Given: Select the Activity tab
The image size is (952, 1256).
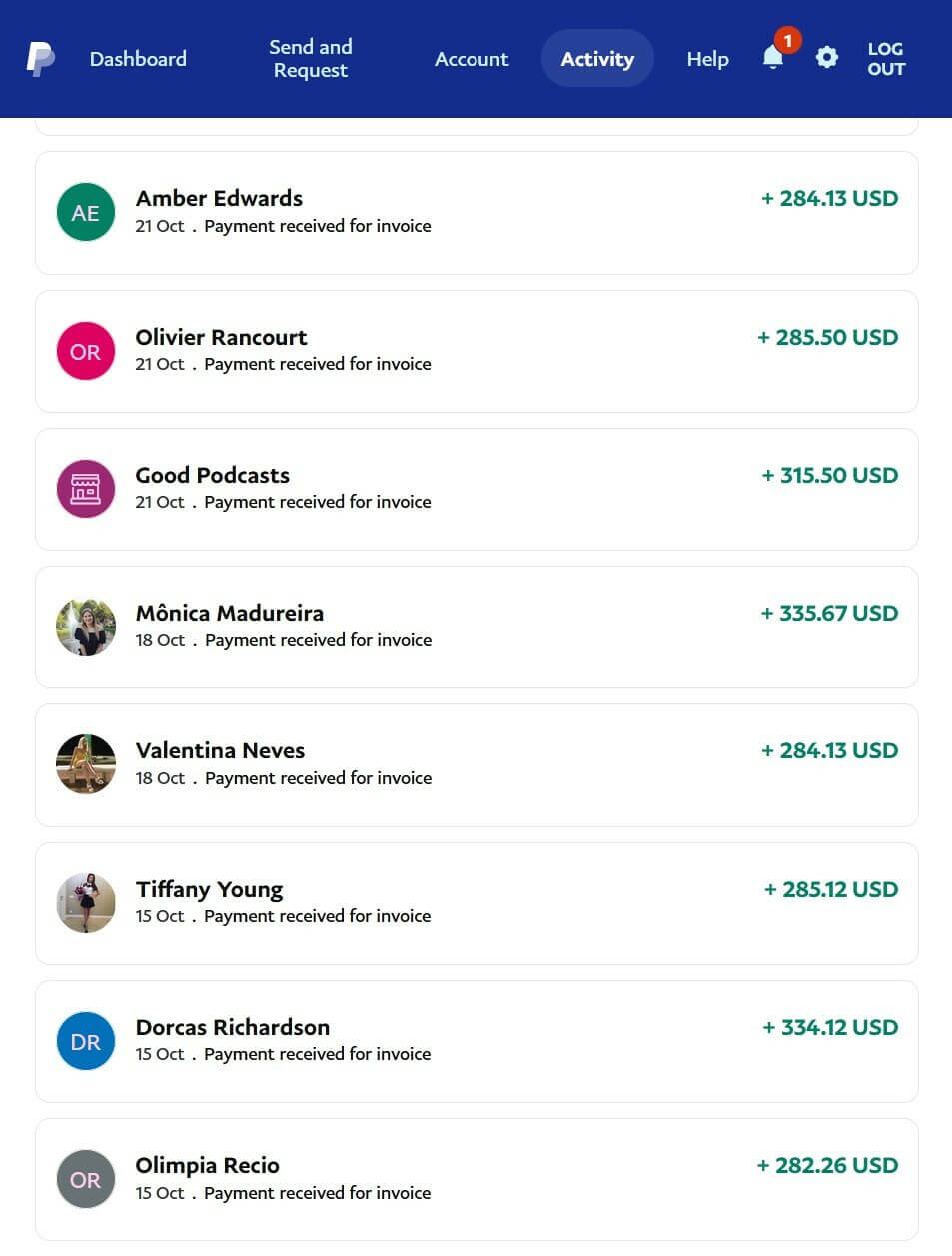Looking at the screenshot, I should (x=597, y=59).
